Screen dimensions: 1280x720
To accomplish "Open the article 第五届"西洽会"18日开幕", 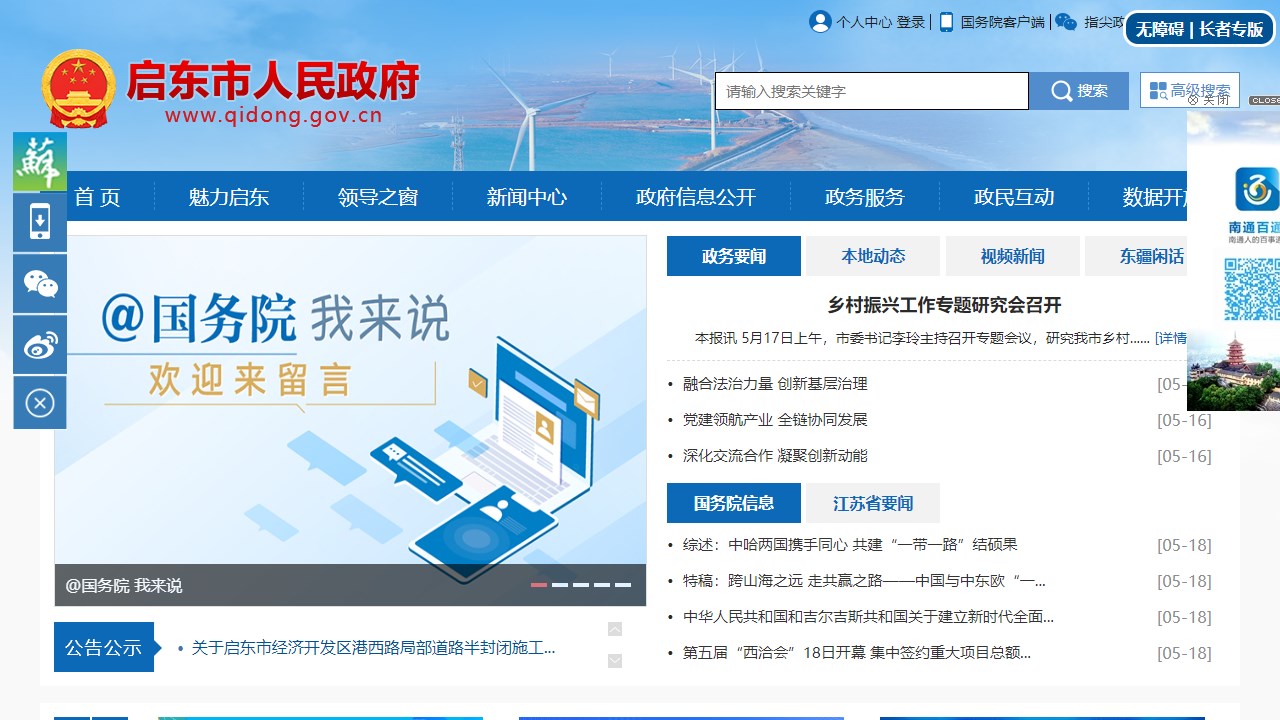I will pyautogui.click(x=857, y=653).
